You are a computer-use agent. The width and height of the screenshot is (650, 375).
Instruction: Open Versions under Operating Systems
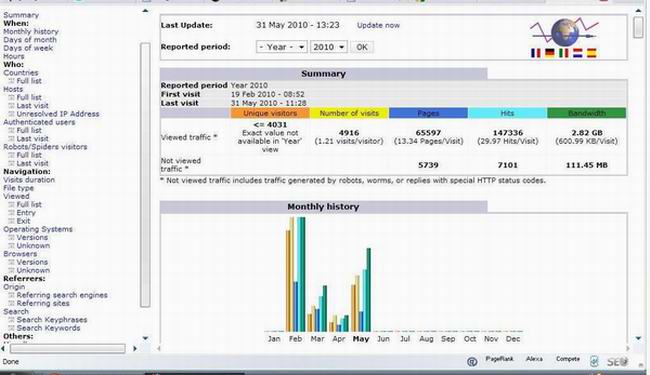click(x=32, y=237)
